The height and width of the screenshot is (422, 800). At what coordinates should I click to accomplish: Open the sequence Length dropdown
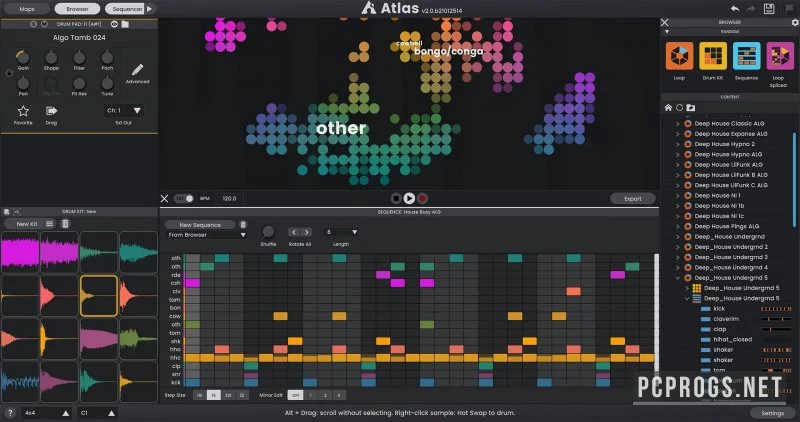(x=341, y=232)
